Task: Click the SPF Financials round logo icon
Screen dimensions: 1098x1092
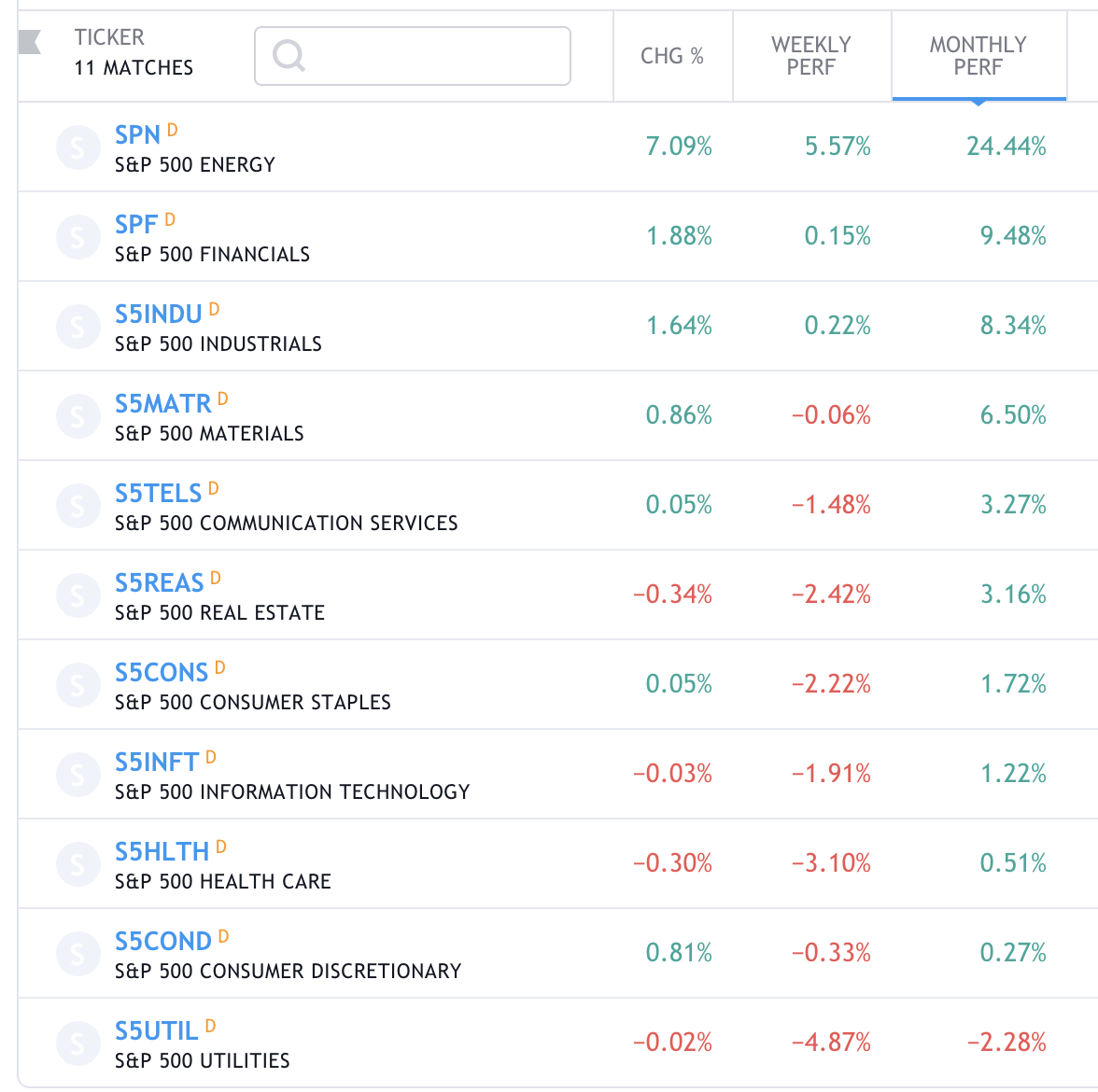Action: coord(77,237)
